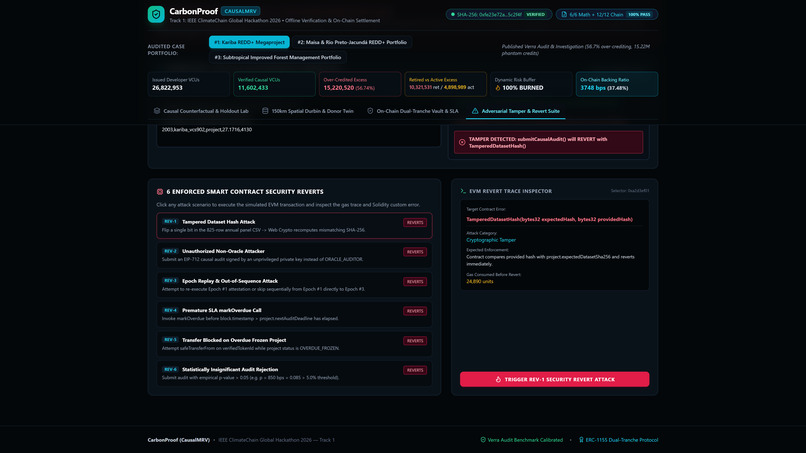Open the Adversarial Tamper & Revert Suite tab

[x=516, y=111]
